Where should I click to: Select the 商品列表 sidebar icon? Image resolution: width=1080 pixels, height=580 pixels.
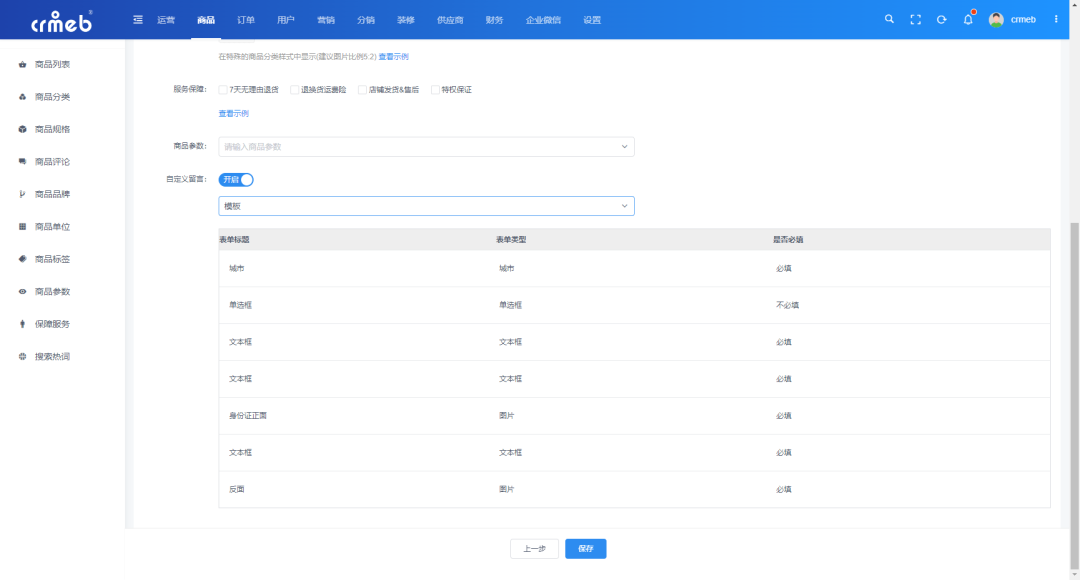[x=24, y=64]
